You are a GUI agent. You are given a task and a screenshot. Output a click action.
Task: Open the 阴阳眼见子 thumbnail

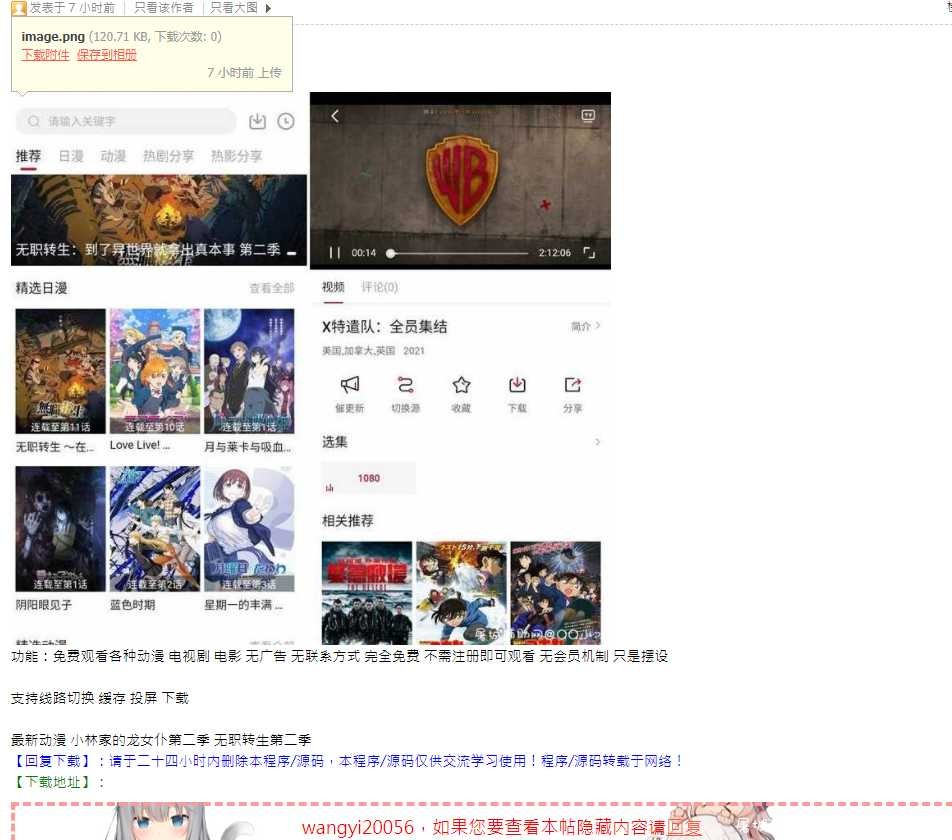pyautogui.click(x=60, y=529)
